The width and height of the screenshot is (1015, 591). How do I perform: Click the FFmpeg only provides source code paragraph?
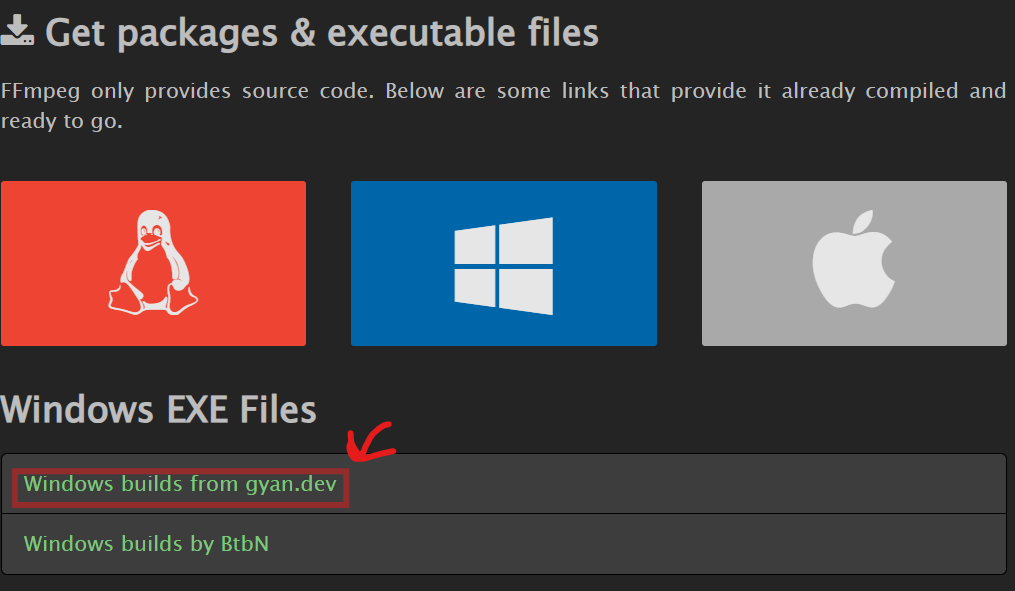point(504,106)
